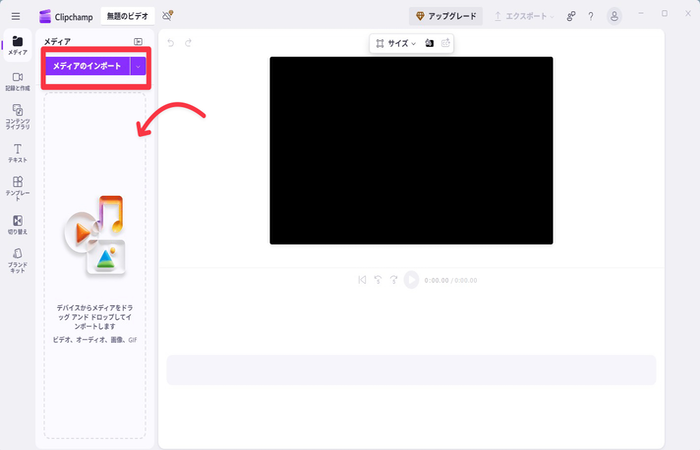700x450 pixels.
Task: Select the テキスト (Text) tool in sidebar
Action: (x=17, y=152)
